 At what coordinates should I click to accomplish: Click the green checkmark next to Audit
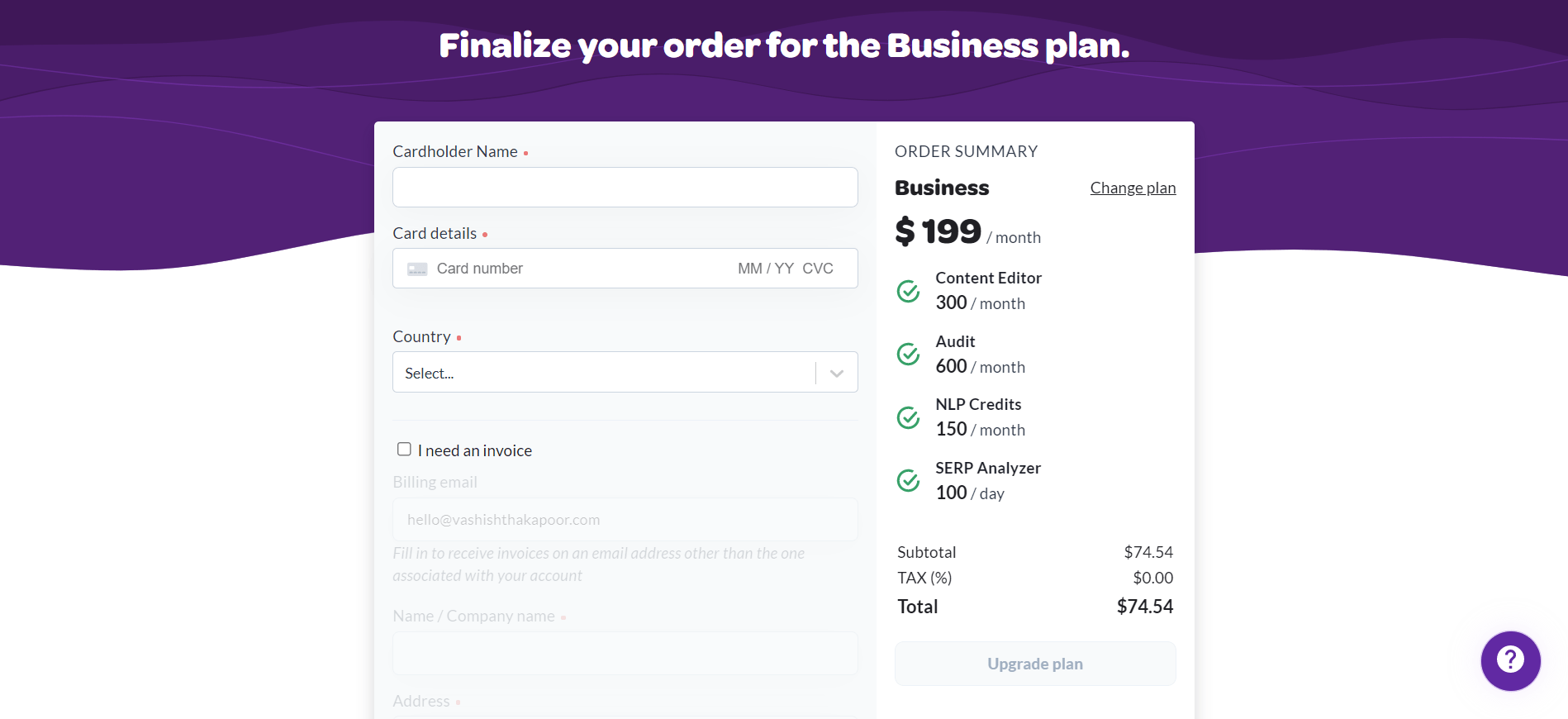908,354
